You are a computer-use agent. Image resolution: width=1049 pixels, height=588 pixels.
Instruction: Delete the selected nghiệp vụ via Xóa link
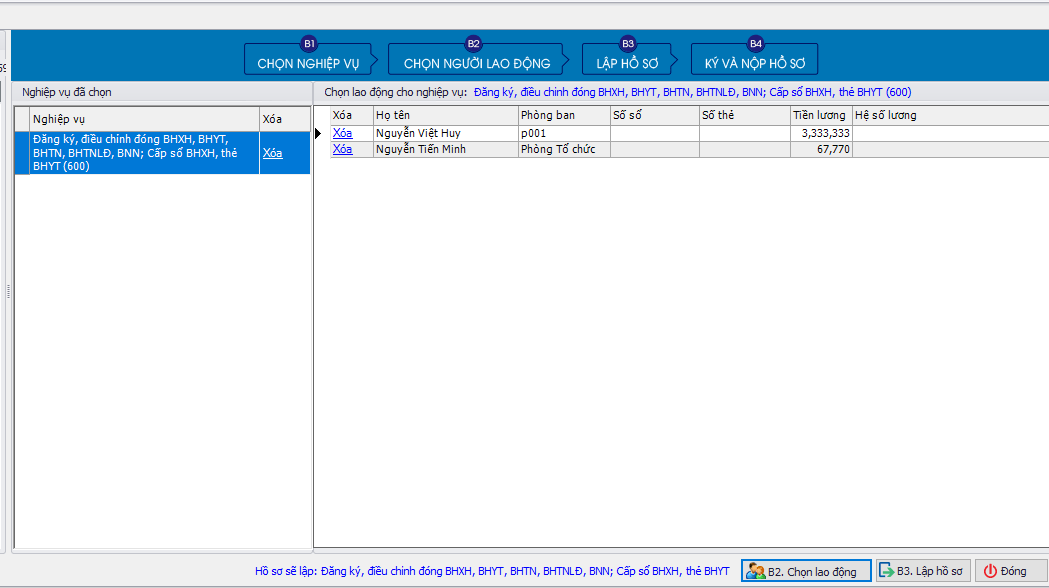coord(272,153)
